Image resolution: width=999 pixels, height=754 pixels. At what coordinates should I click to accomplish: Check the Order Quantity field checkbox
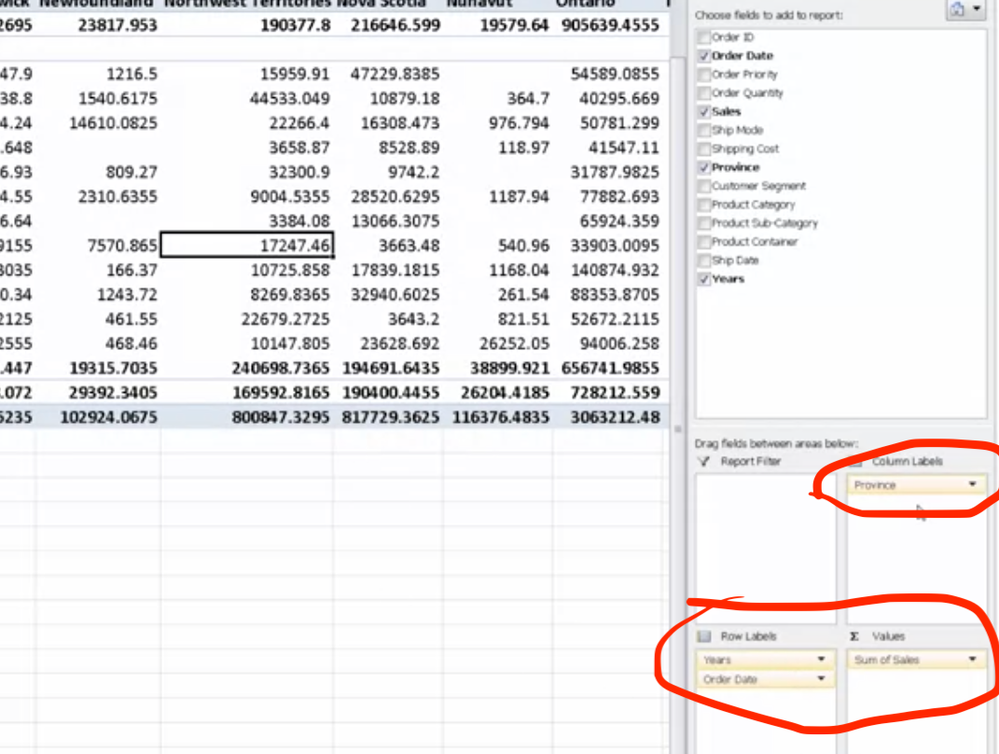tap(704, 93)
